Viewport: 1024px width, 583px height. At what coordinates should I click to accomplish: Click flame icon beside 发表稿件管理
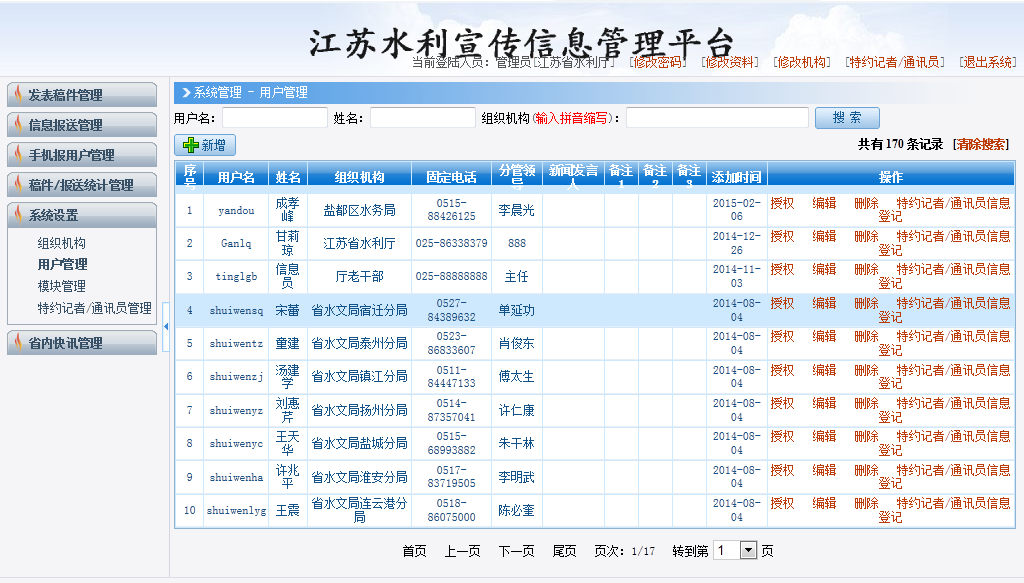point(18,95)
